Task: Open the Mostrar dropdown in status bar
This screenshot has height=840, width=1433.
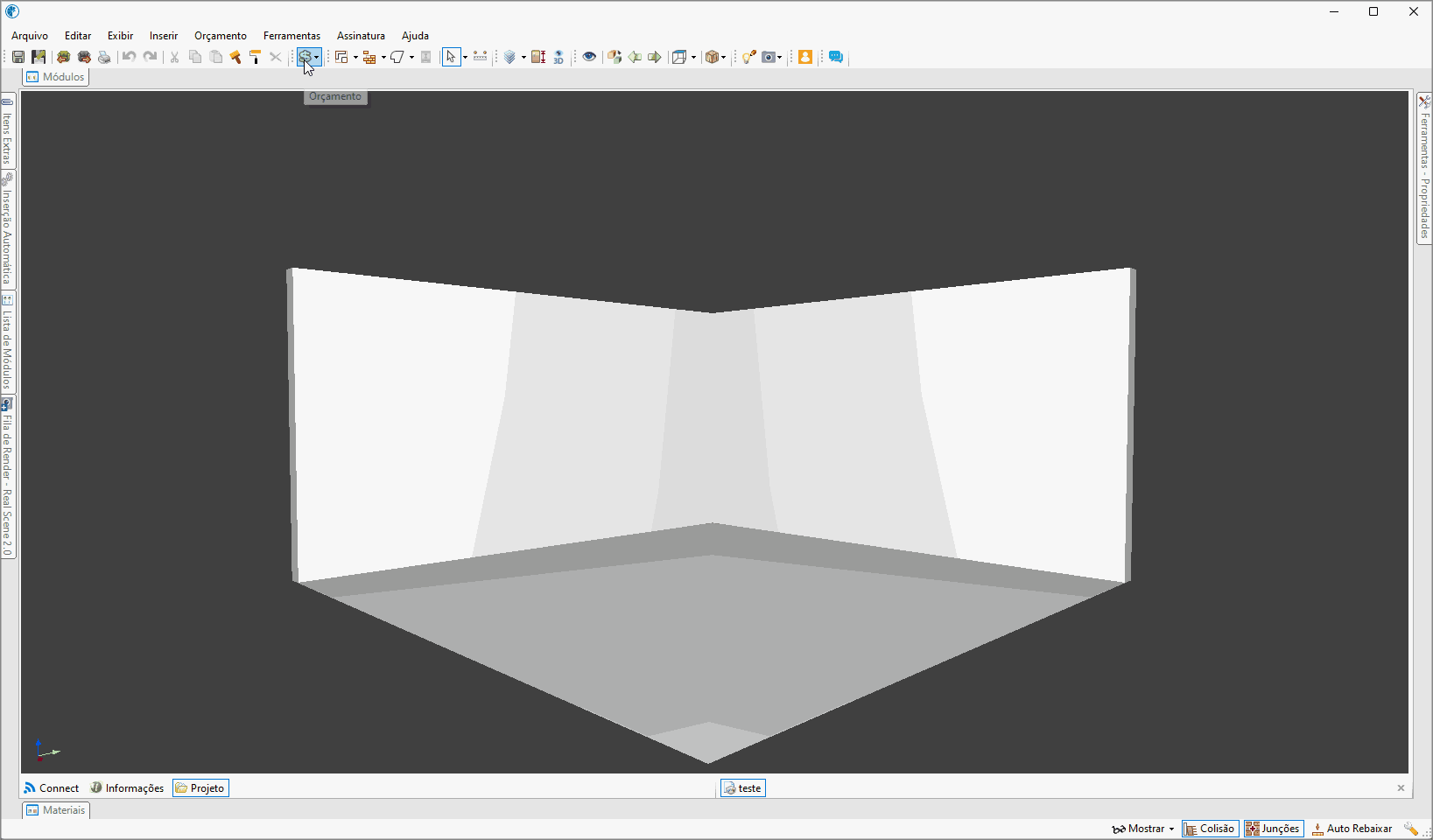Action: [1143, 829]
